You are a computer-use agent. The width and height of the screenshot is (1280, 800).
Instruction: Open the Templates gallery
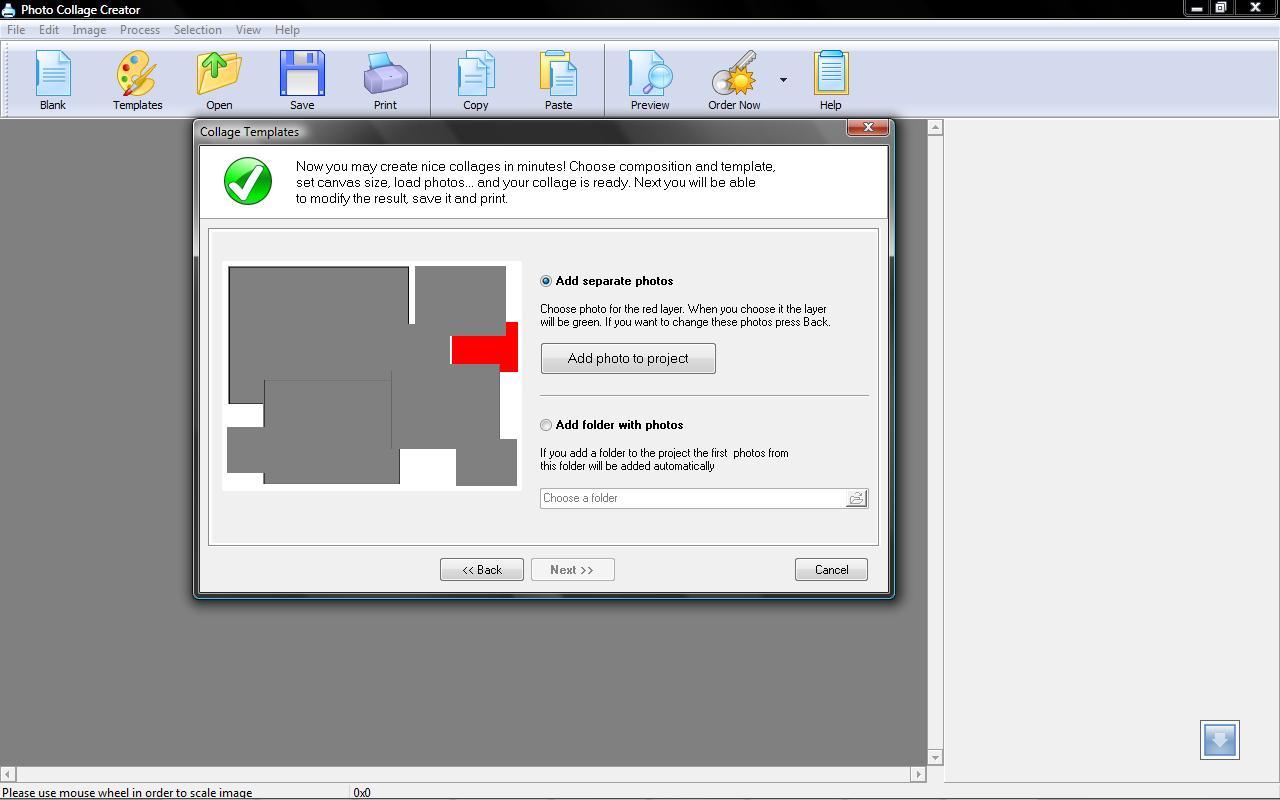click(136, 79)
